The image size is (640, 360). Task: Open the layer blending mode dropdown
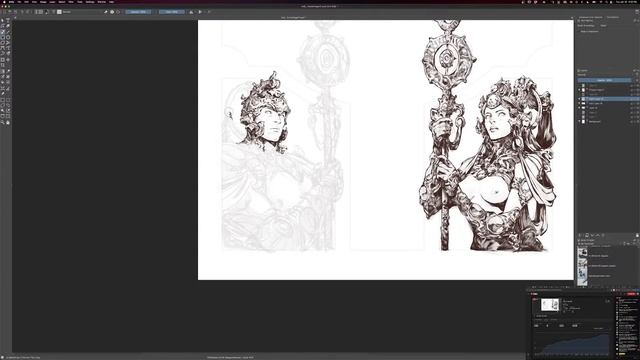point(604,75)
